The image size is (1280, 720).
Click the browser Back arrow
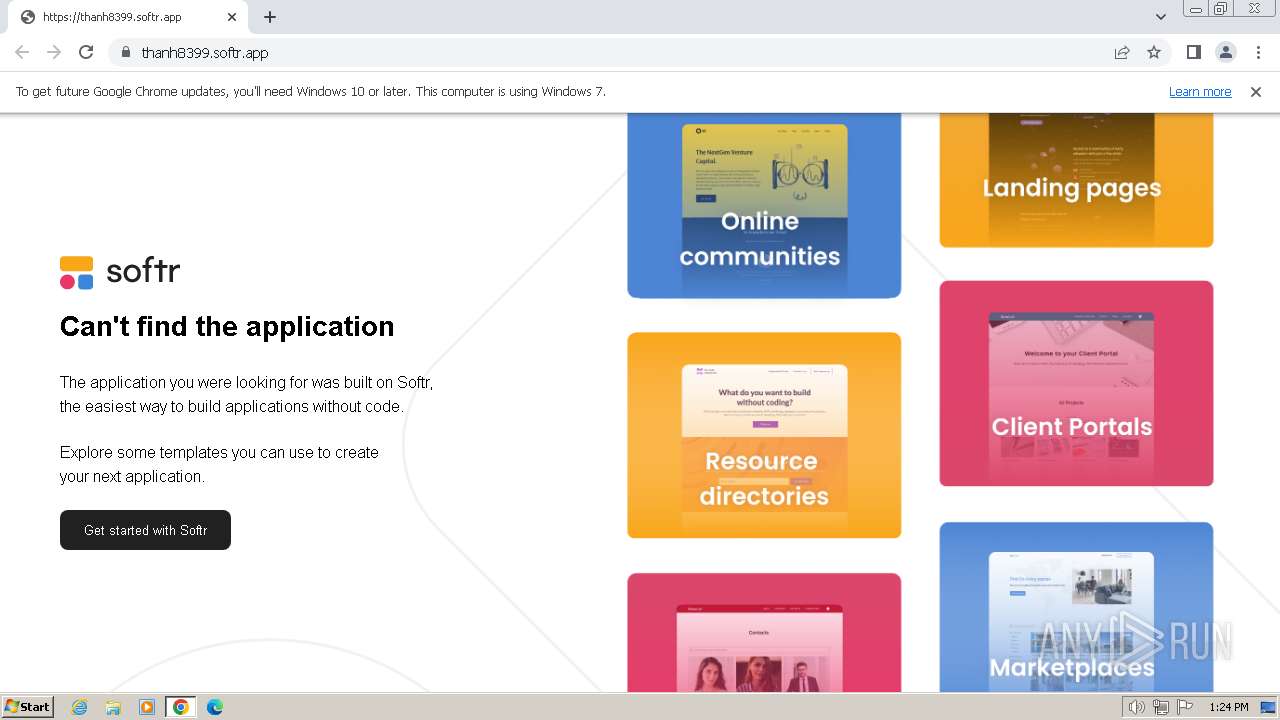(x=22, y=52)
